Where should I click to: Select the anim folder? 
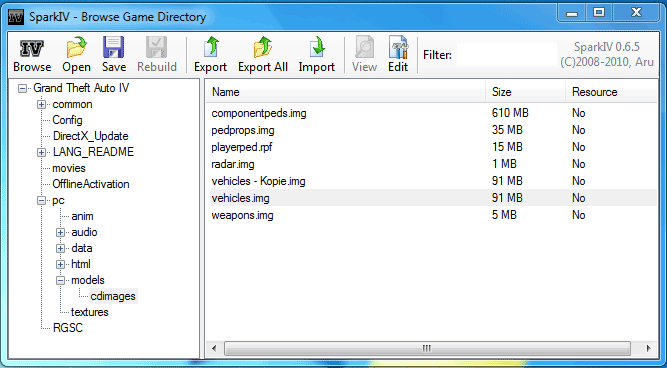(82, 216)
